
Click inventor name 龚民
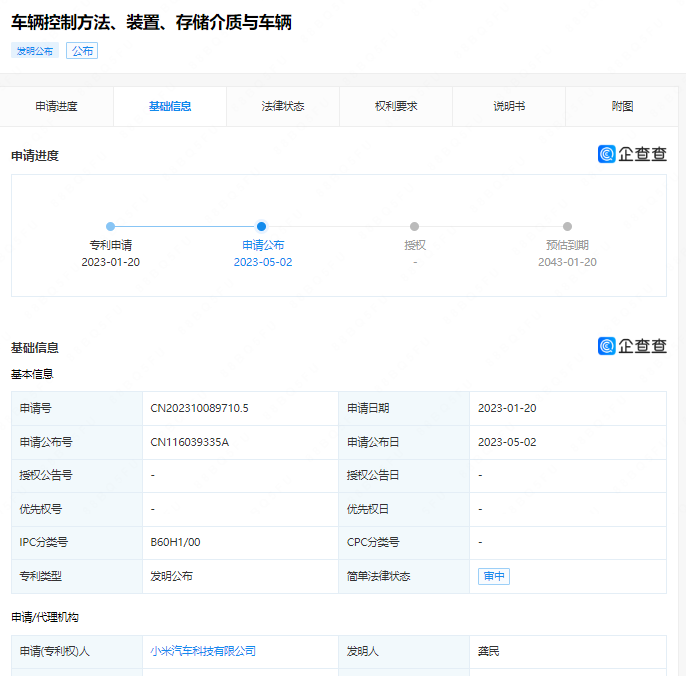(488, 651)
